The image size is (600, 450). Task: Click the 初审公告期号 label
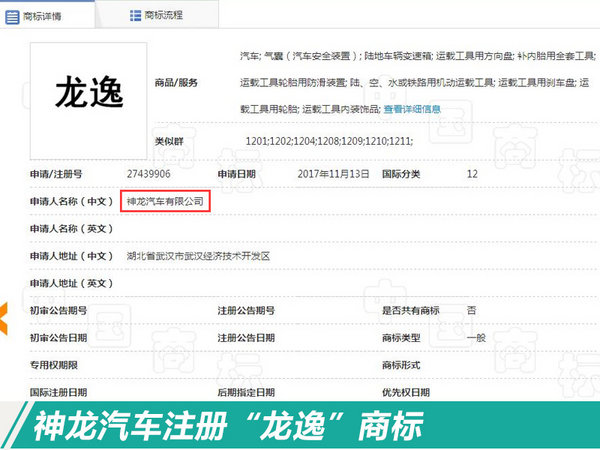point(58,310)
